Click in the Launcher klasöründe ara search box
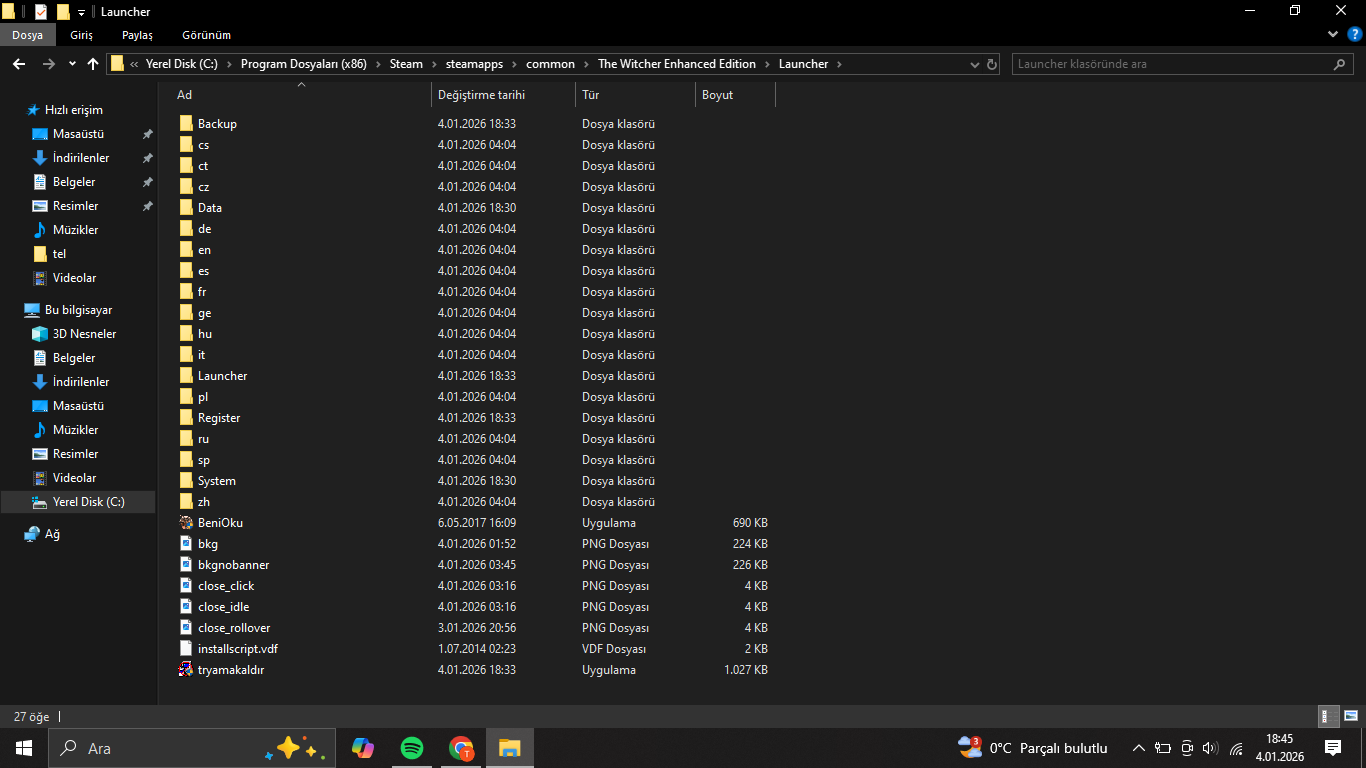 1183,64
